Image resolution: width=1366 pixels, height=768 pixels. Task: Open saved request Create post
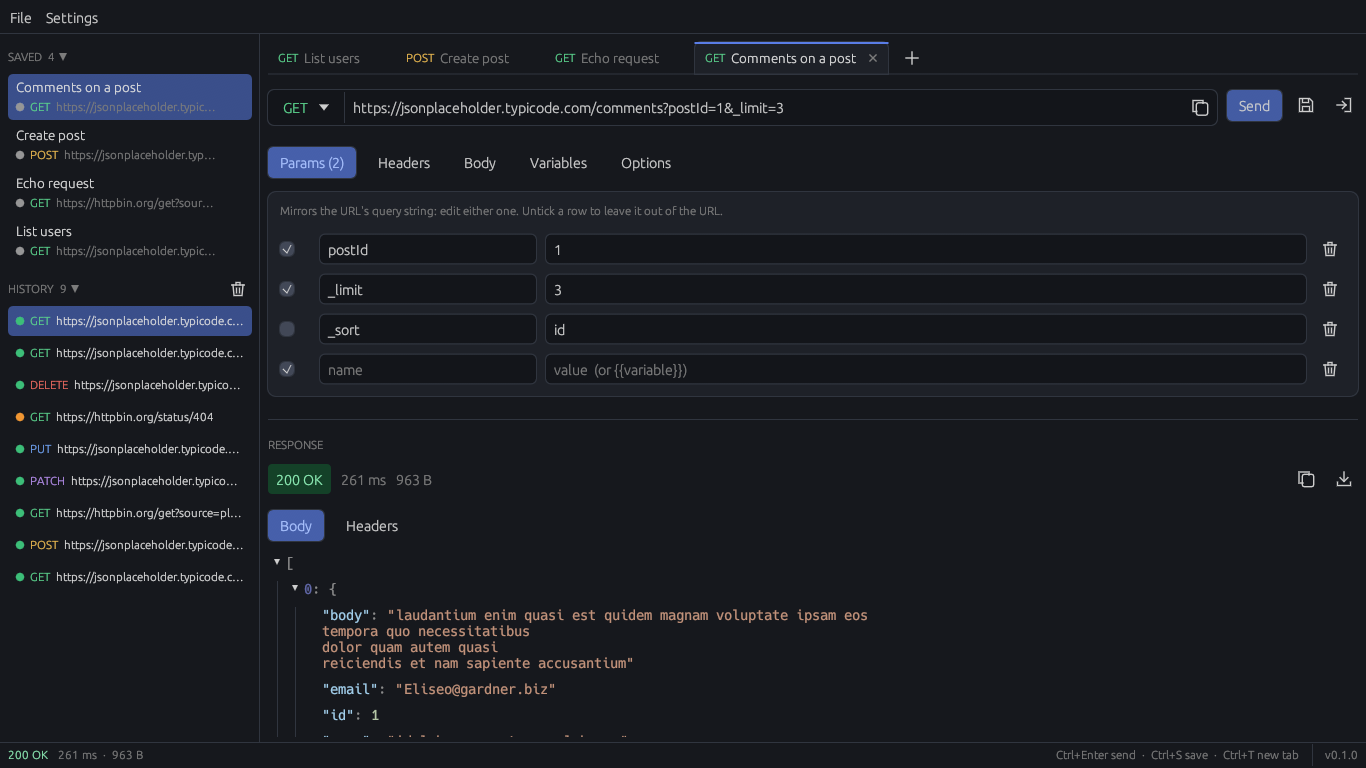pyautogui.click(x=130, y=145)
